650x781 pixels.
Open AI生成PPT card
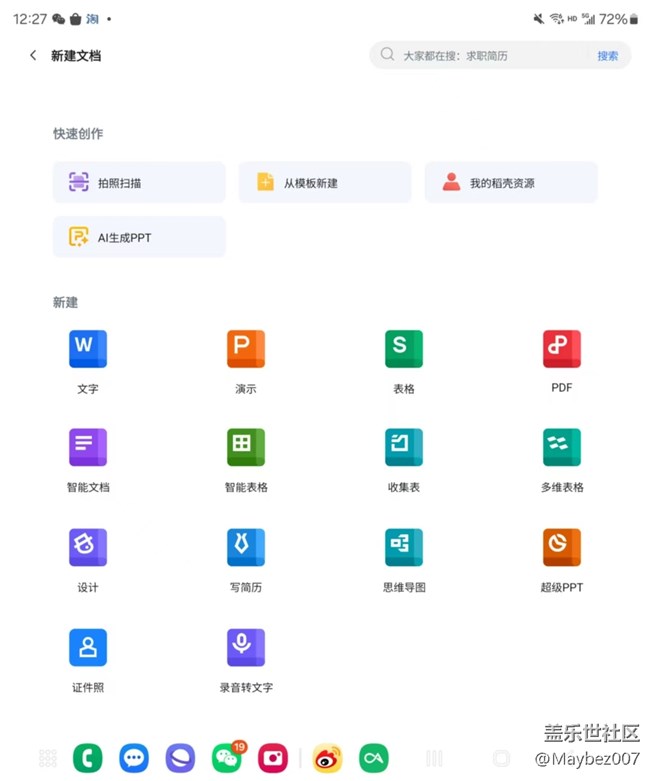point(139,237)
